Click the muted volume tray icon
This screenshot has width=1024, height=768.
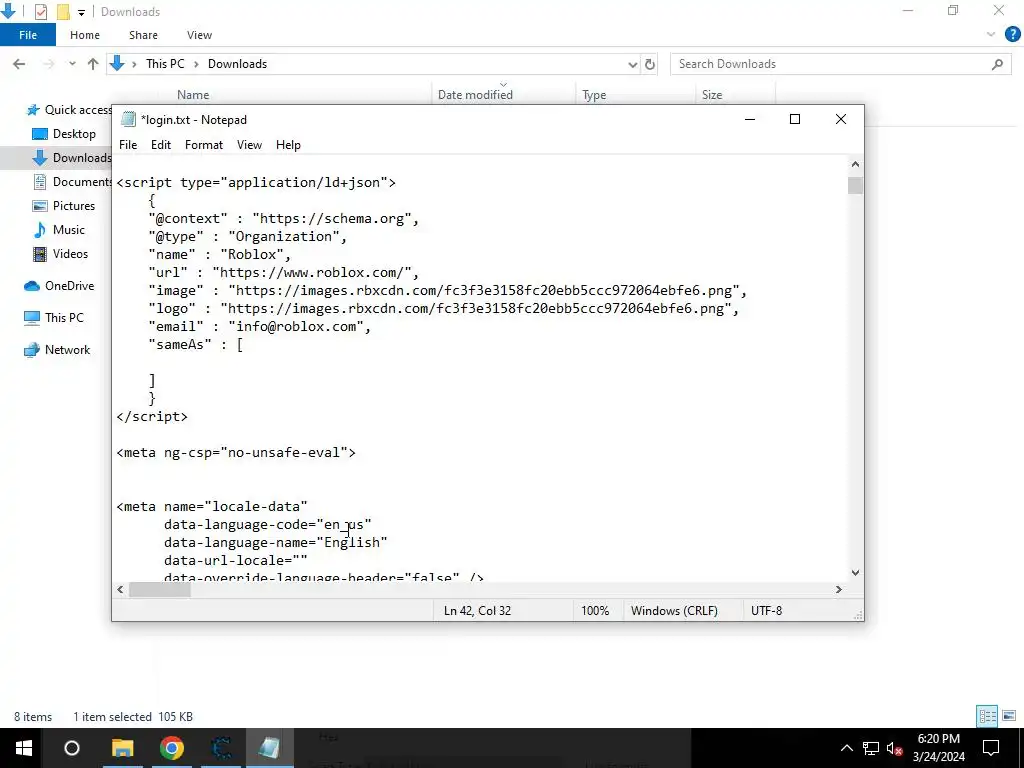pos(895,748)
